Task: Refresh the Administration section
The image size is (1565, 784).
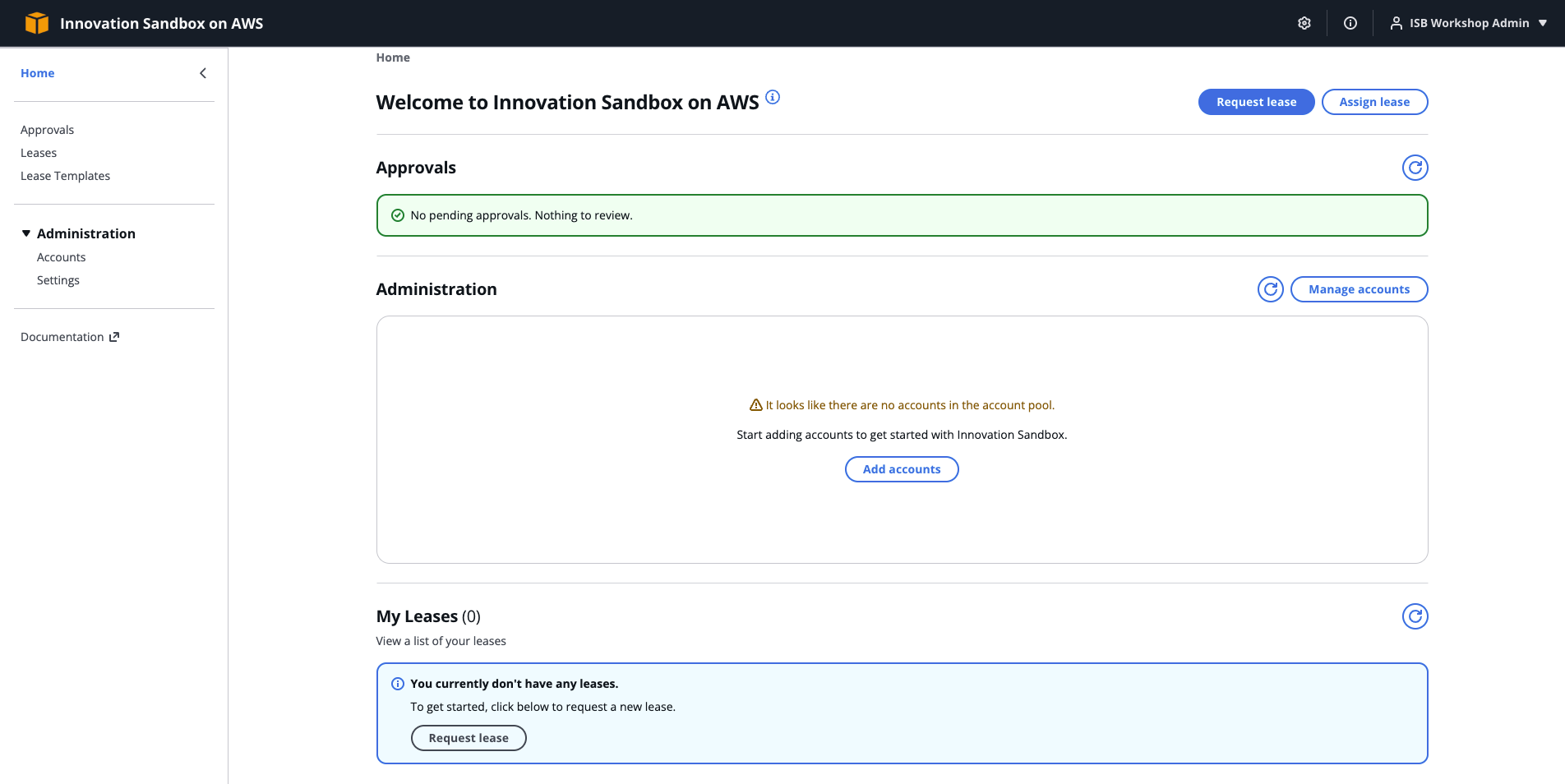Action: tap(1270, 289)
